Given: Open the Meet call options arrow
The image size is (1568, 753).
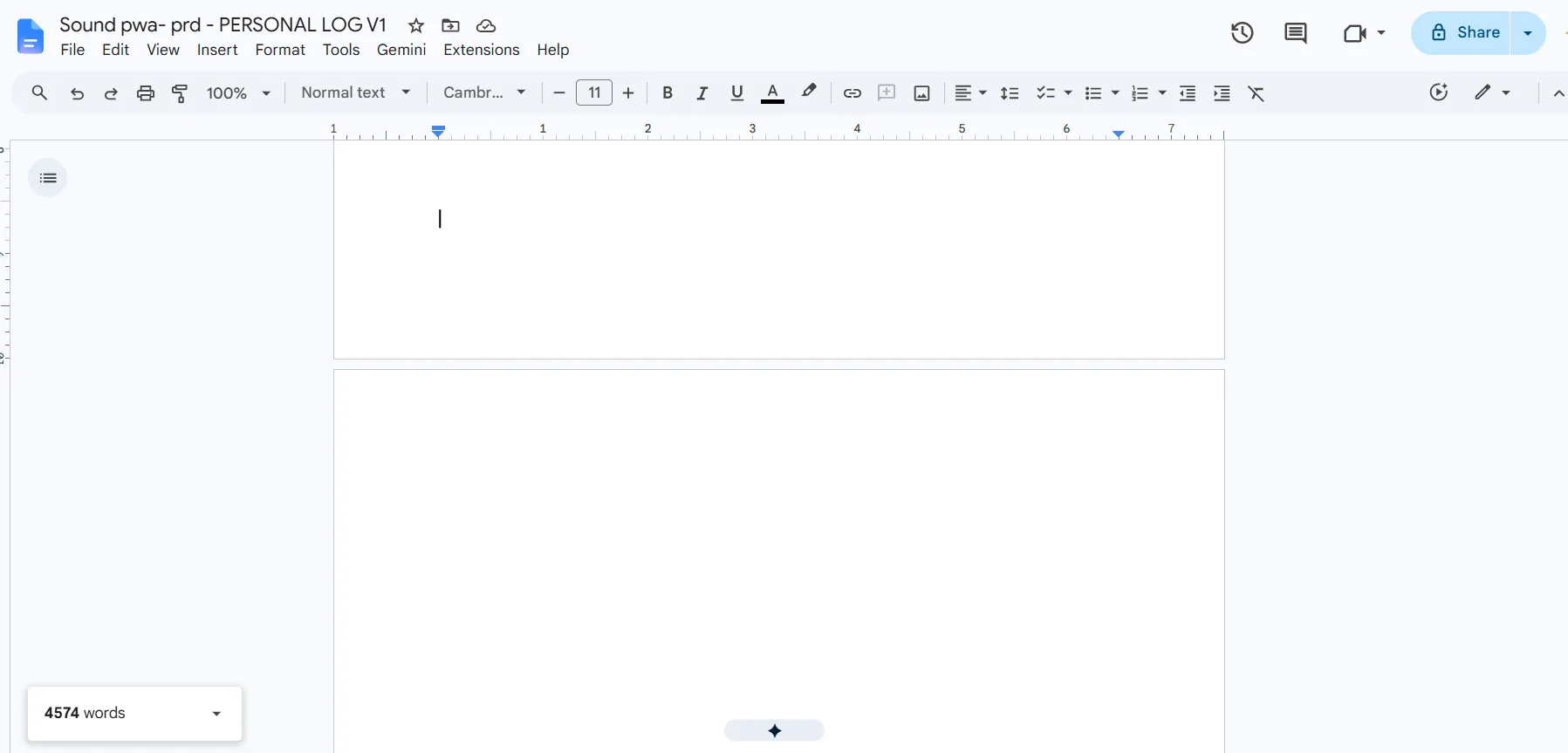Looking at the screenshot, I should [x=1381, y=33].
